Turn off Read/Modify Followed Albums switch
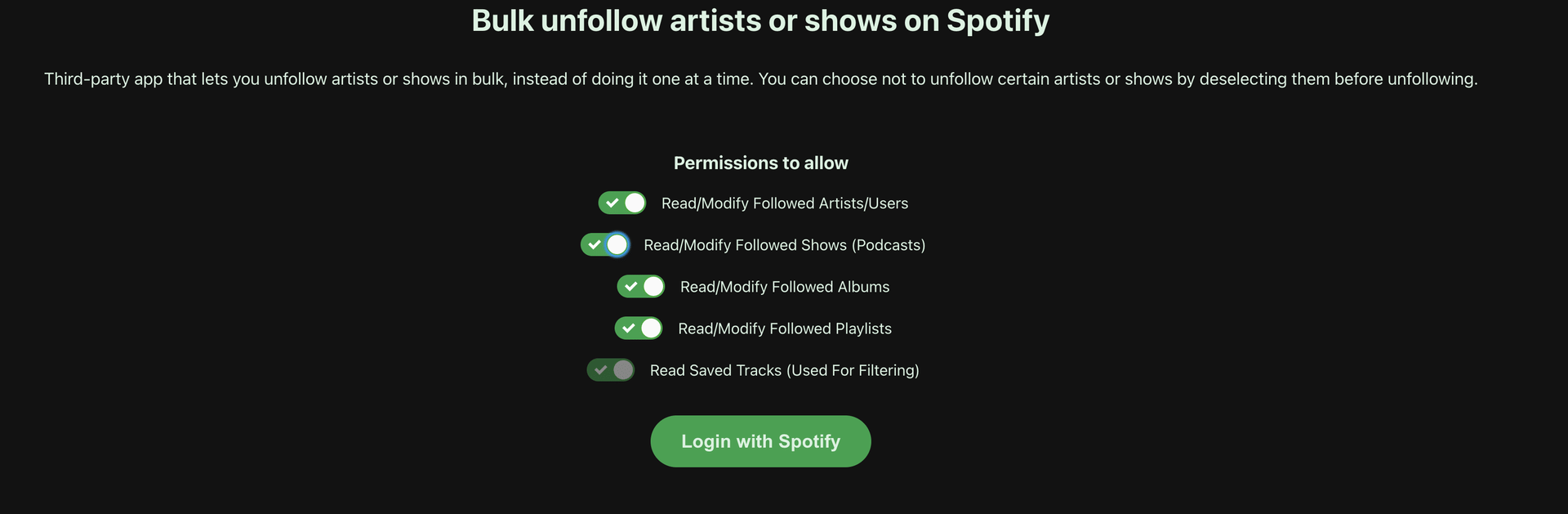Image resolution: width=1568 pixels, height=514 pixels. tap(641, 287)
